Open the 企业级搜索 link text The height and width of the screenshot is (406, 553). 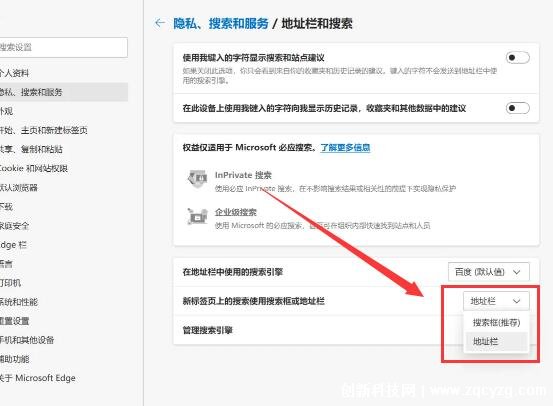coord(236,212)
